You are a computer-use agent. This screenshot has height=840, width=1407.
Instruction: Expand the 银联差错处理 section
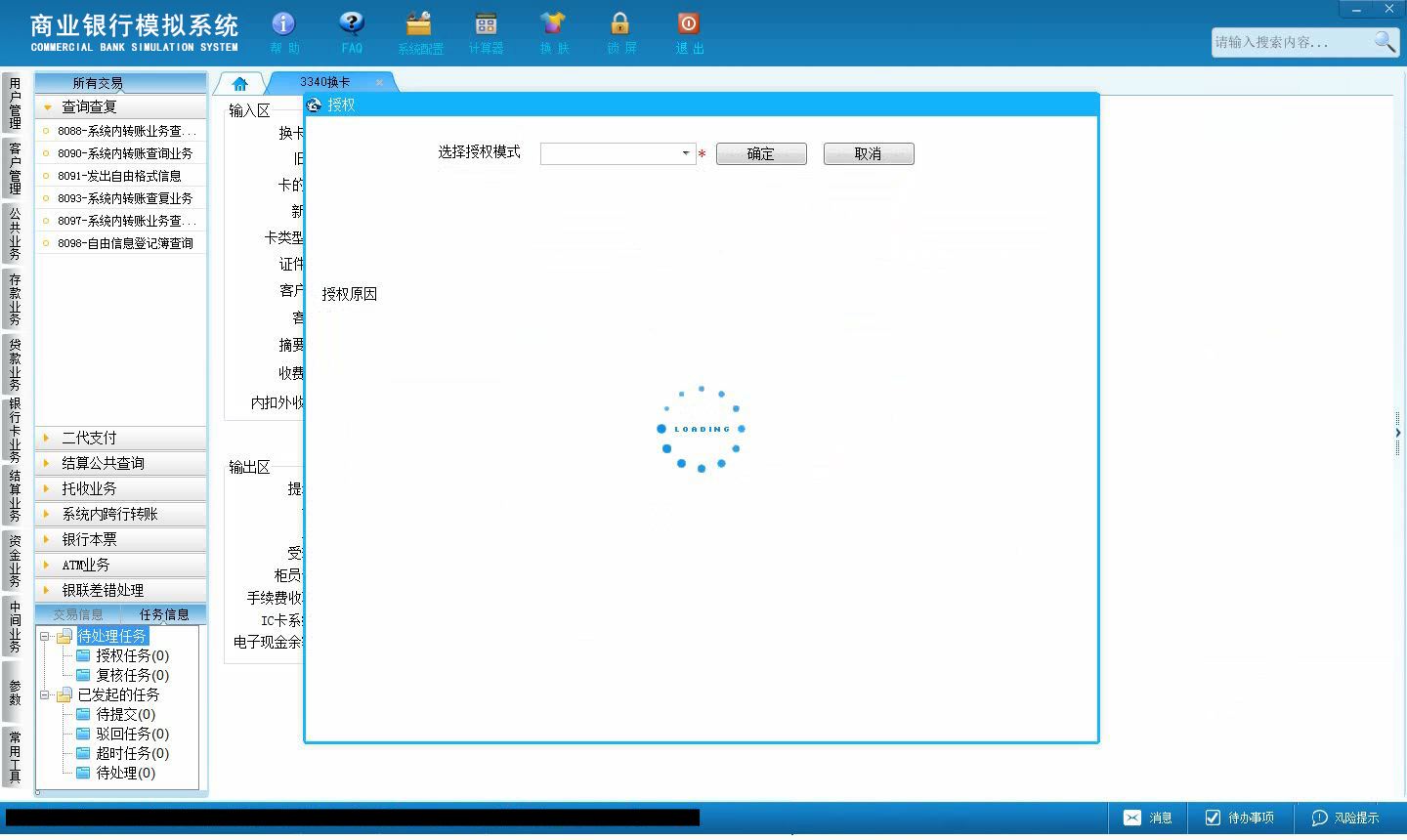coord(121,590)
